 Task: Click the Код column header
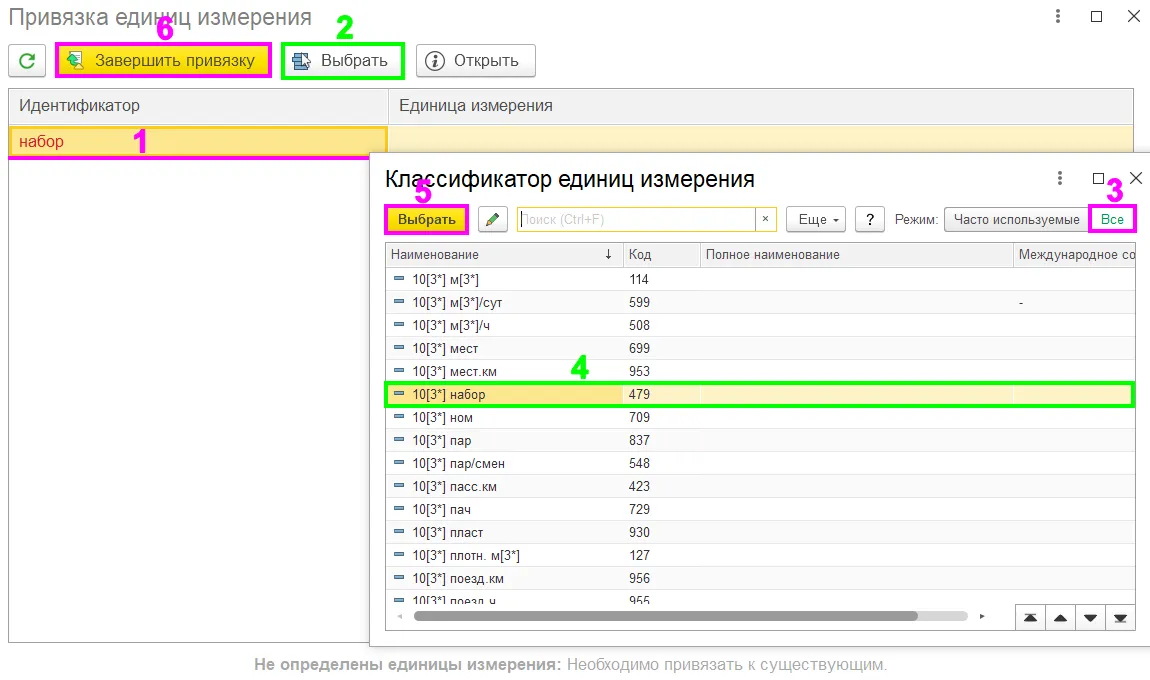[662, 255]
